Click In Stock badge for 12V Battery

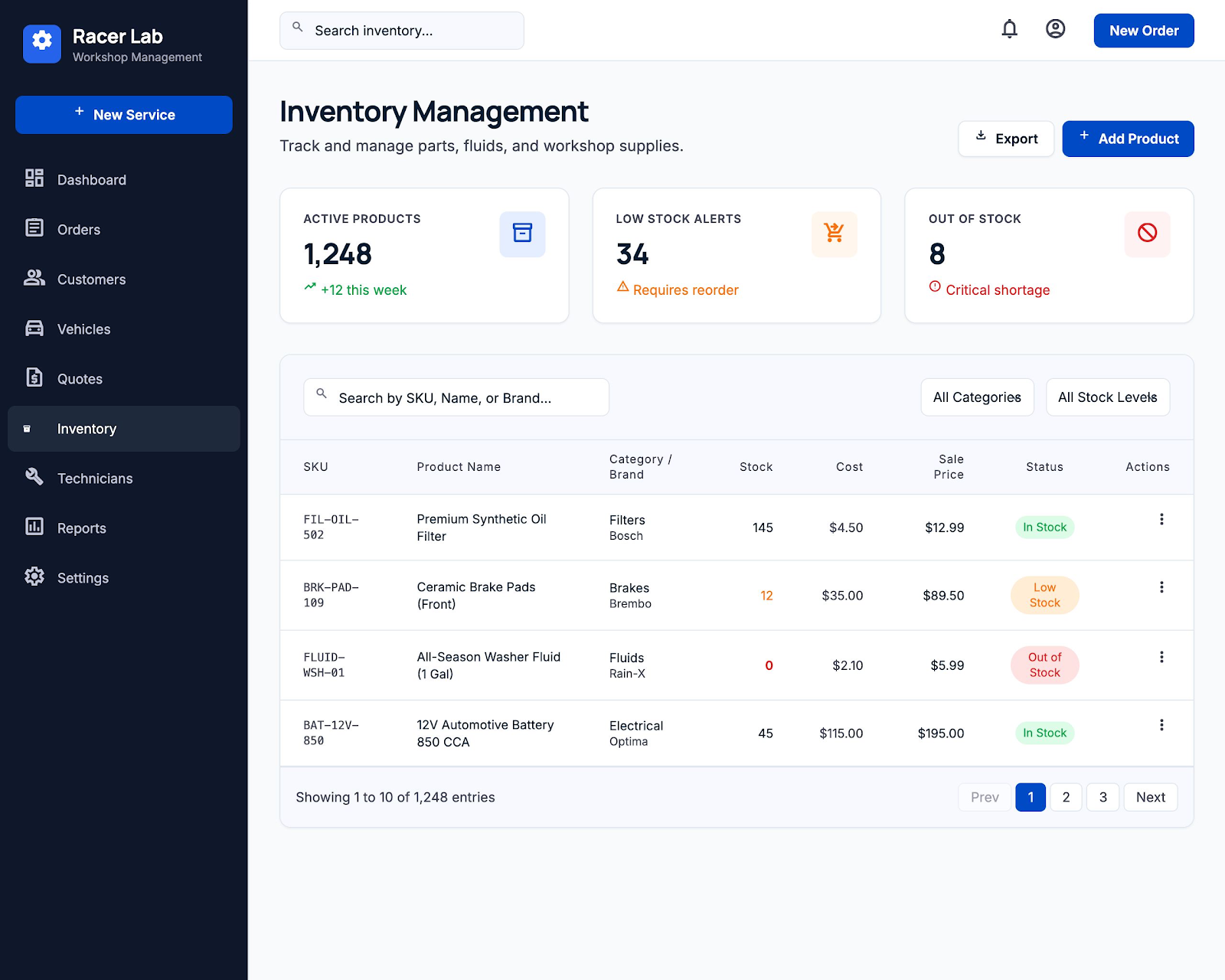[x=1044, y=733]
